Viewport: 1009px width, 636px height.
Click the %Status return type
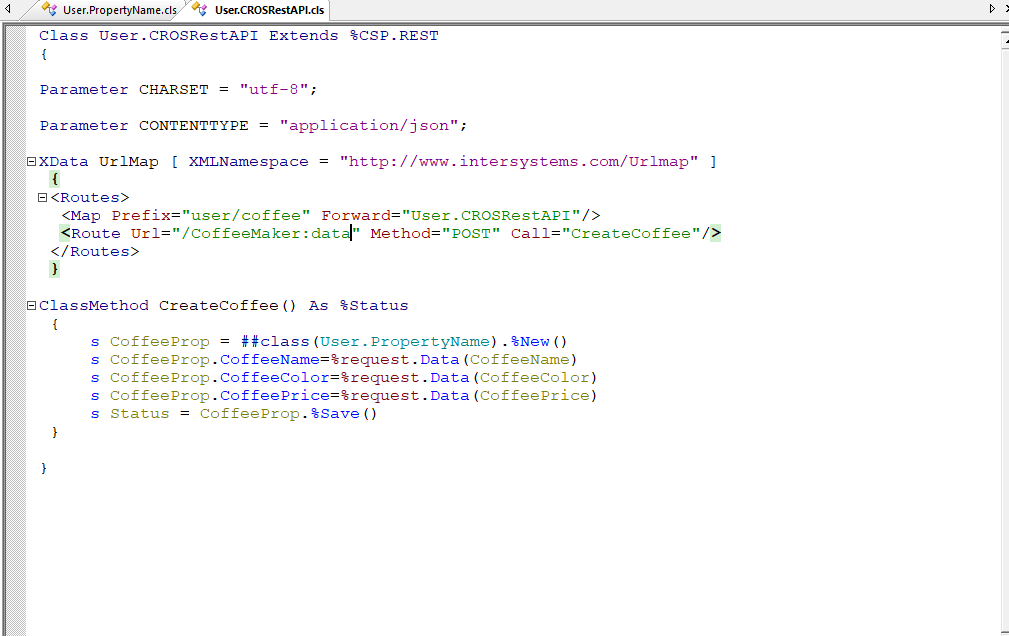tap(374, 306)
